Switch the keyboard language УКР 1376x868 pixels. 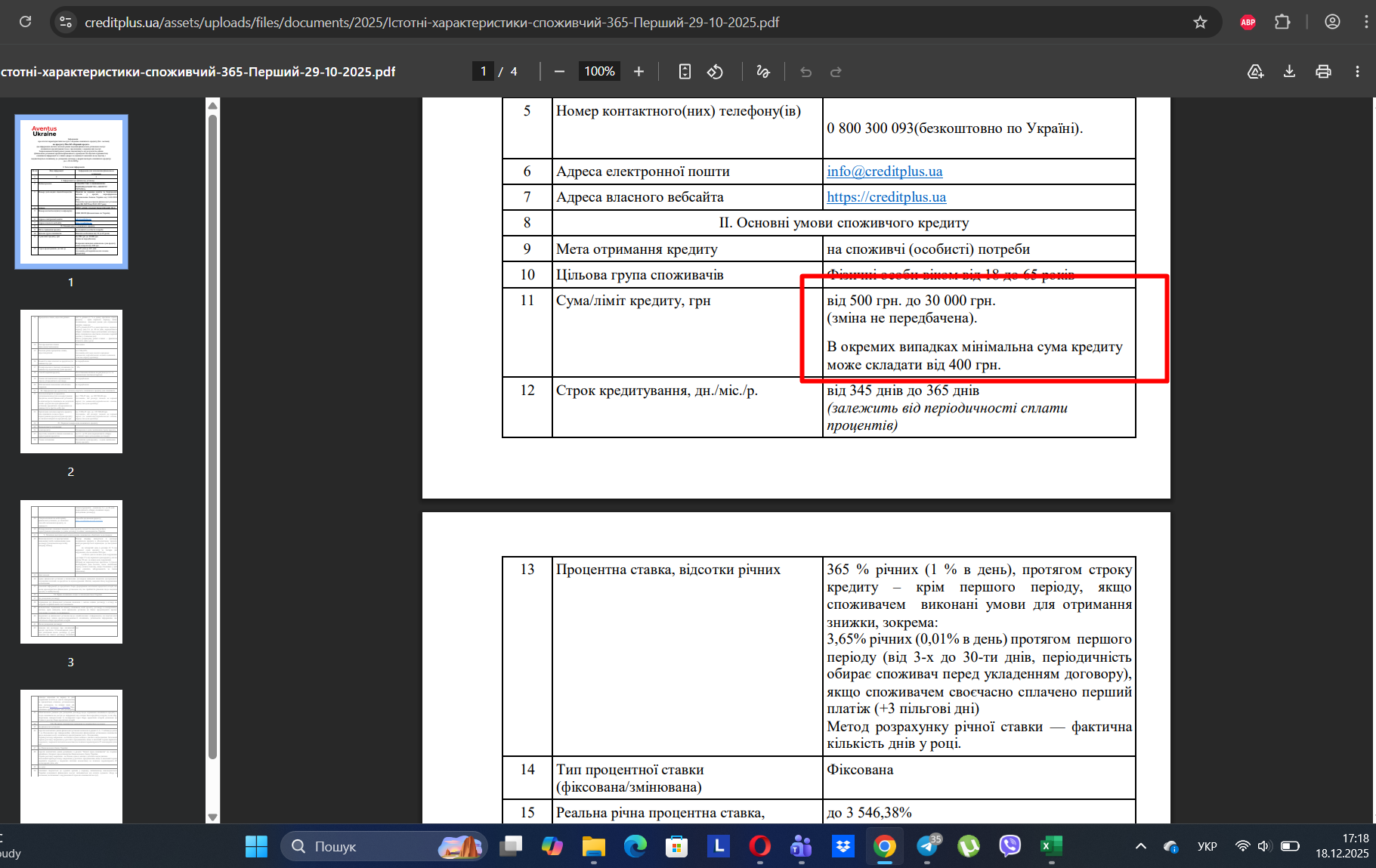(1207, 846)
